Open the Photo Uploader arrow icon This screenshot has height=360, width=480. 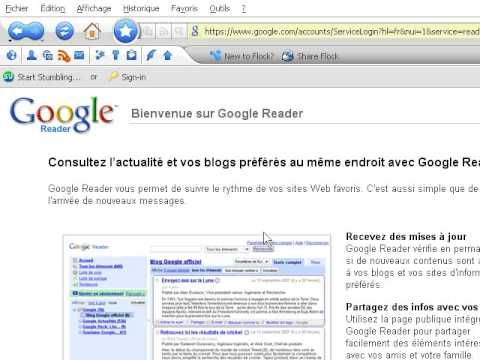(x=167, y=55)
